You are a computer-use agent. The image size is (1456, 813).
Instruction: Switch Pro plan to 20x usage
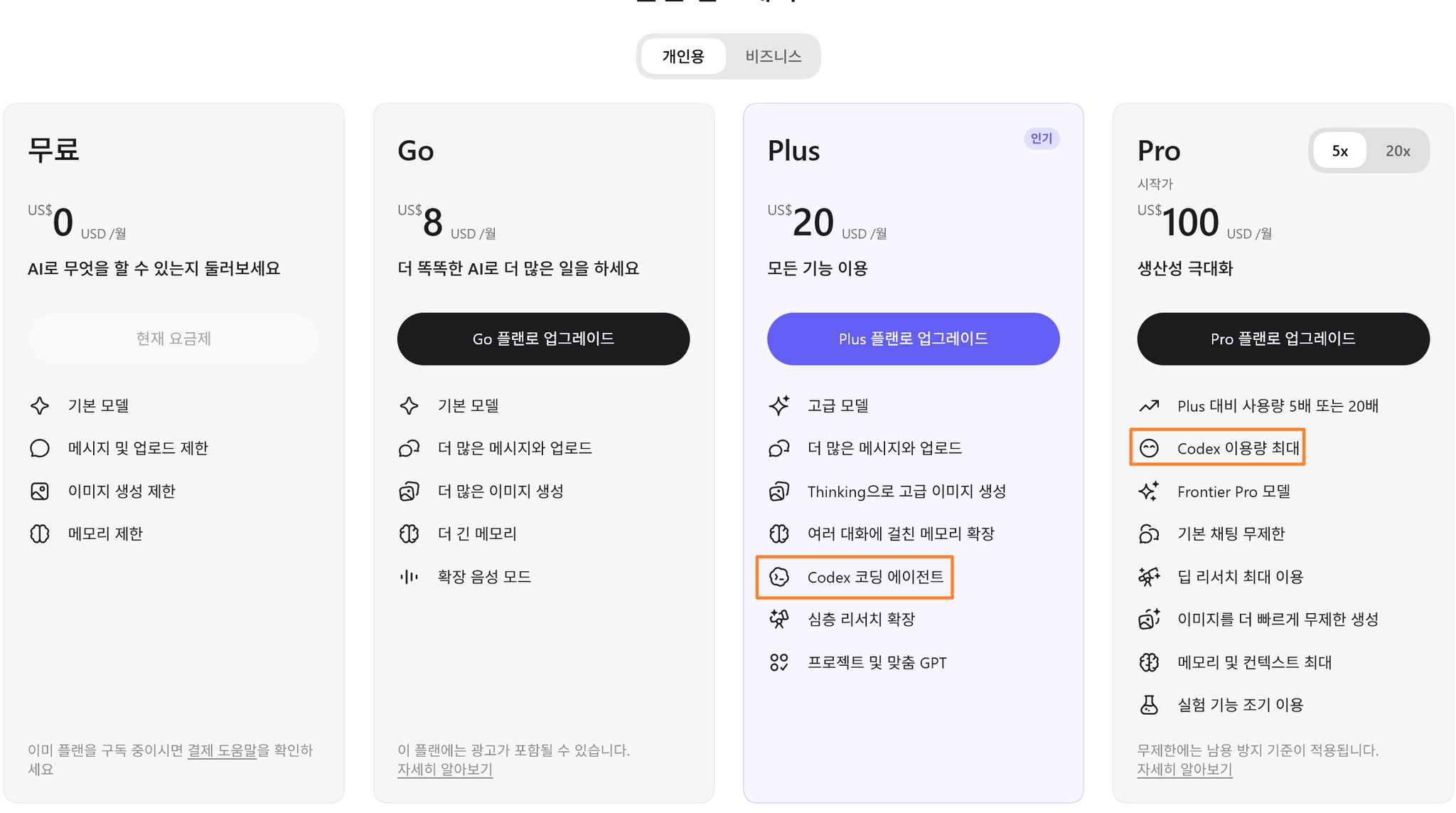pos(1397,151)
